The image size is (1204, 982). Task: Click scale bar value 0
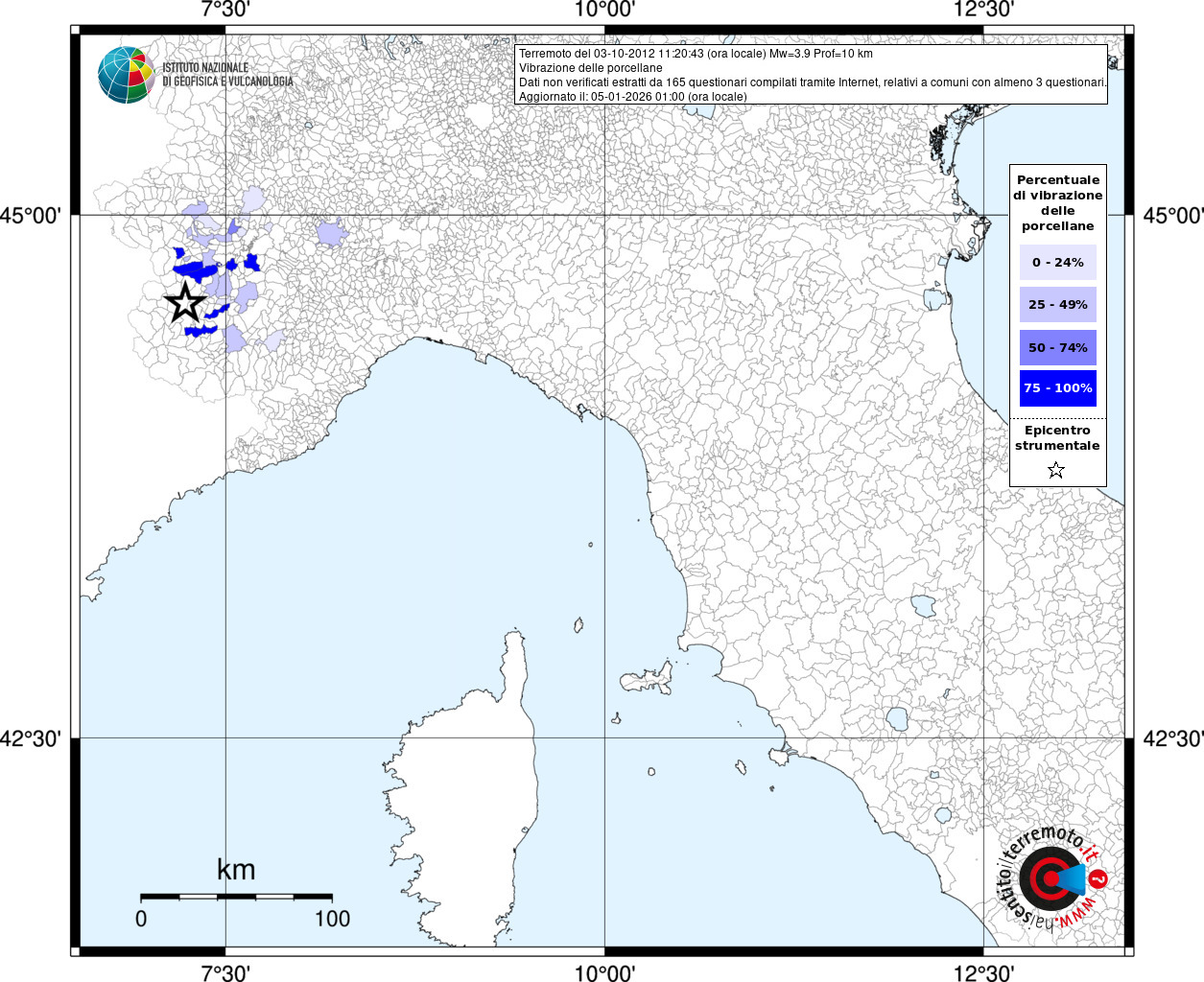(141, 919)
